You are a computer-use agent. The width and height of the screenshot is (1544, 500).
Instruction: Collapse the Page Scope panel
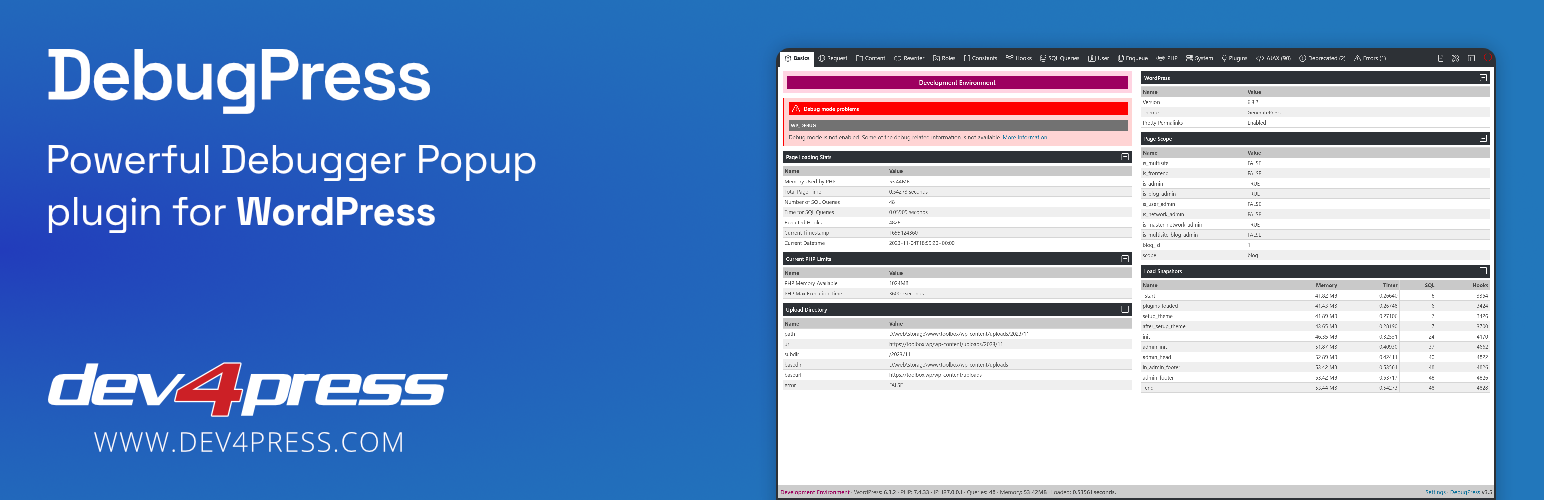tap(1484, 138)
